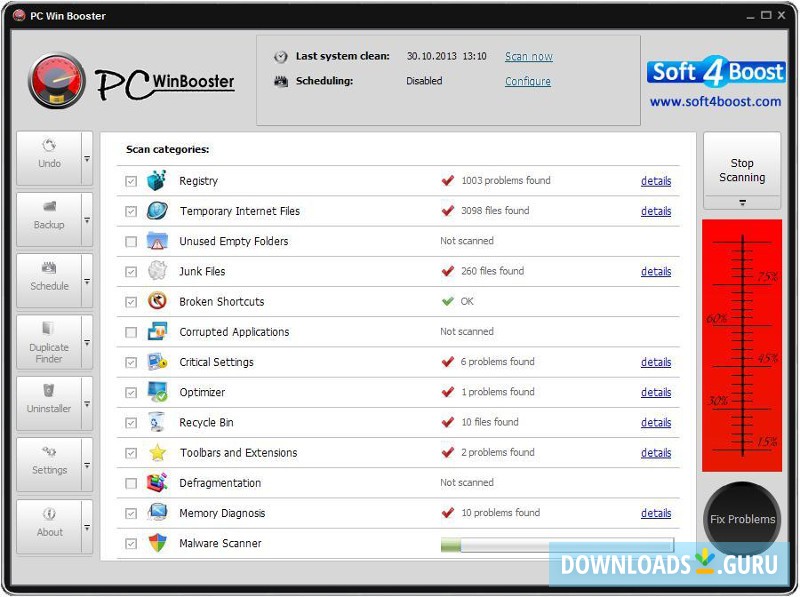This screenshot has width=800, height=597.
Task: Click the Malware Scanner shield icon
Action: pyautogui.click(x=157, y=543)
